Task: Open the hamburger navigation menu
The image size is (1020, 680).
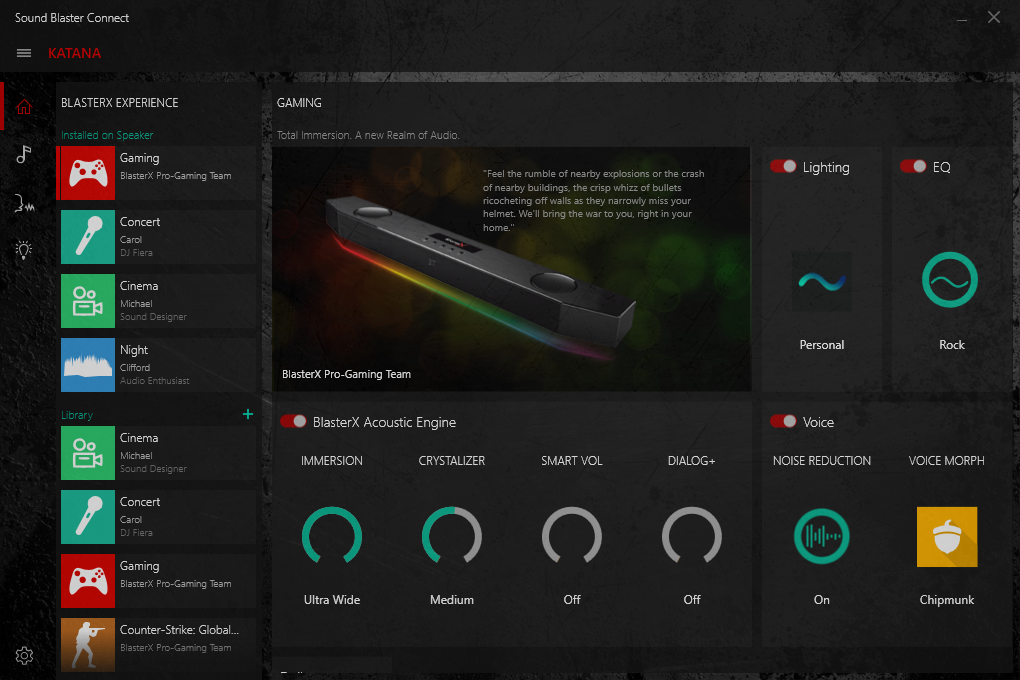Action: (x=24, y=53)
